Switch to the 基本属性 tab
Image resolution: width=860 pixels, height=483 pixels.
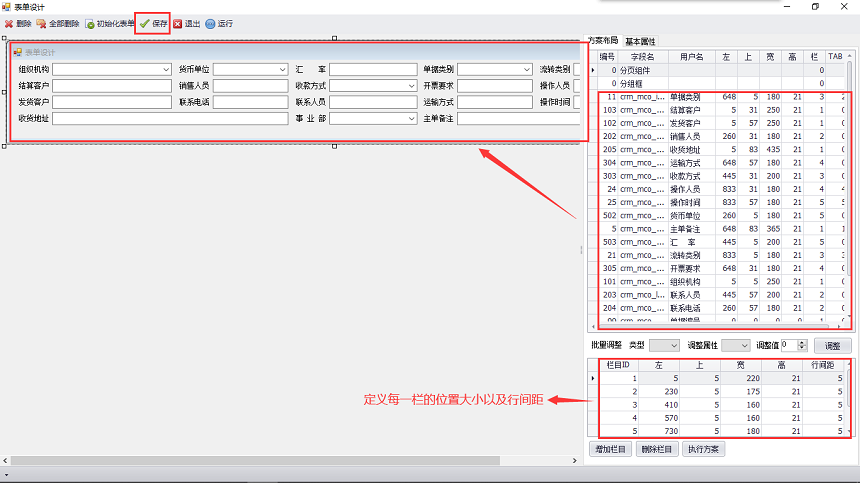tap(640, 42)
